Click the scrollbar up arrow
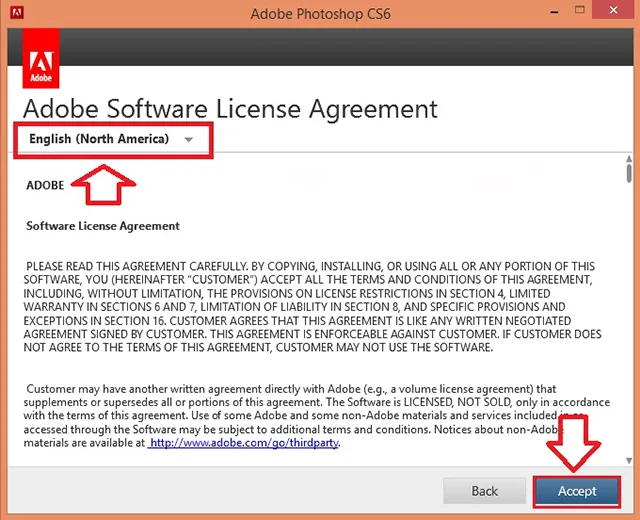The height and width of the screenshot is (520, 640). (629, 159)
